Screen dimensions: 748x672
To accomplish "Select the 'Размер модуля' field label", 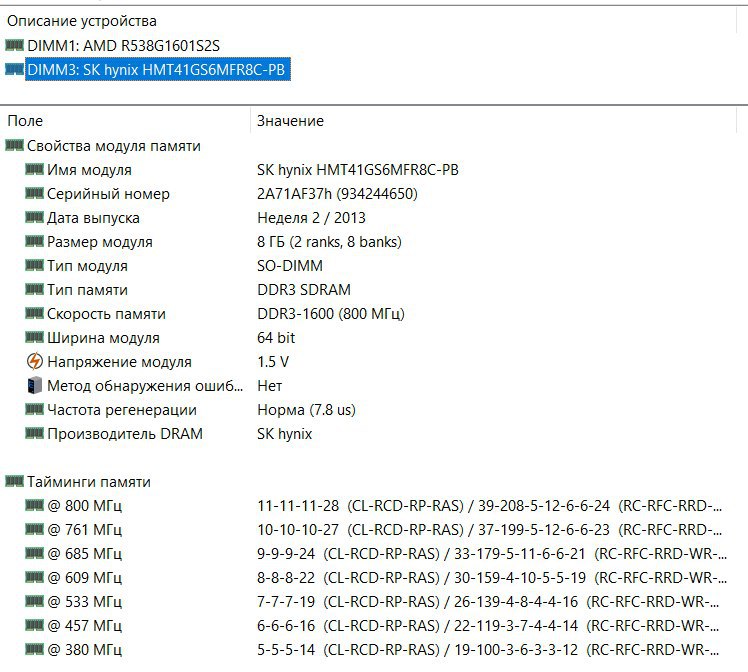I will point(100,242).
